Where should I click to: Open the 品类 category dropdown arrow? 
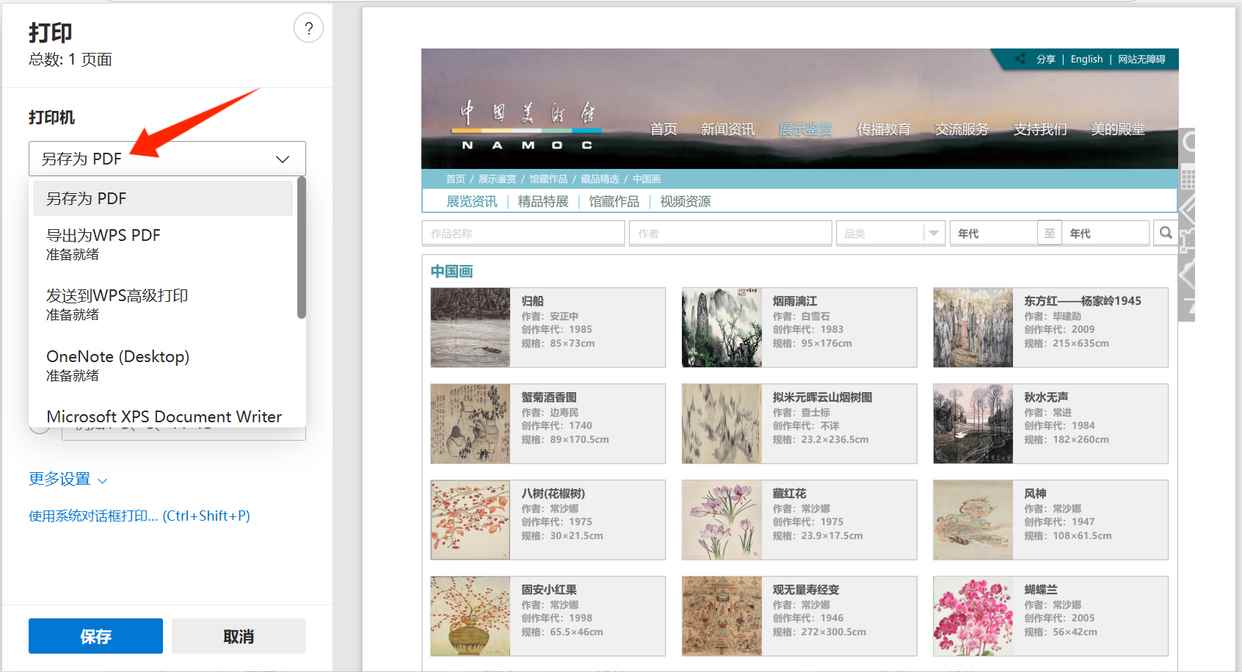pyautogui.click(x=934, y=233)
